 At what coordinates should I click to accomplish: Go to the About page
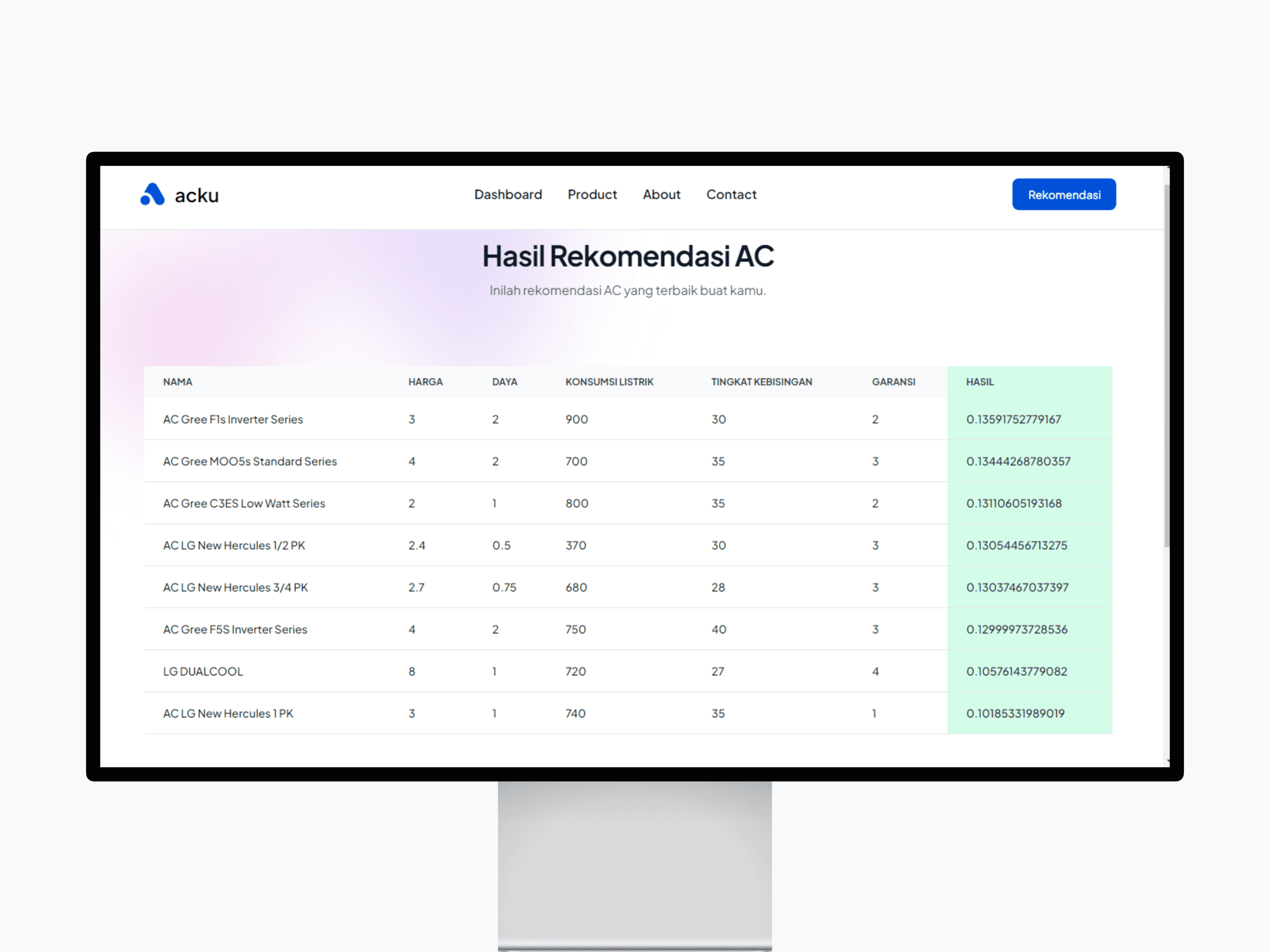click(x=661, y=194)
